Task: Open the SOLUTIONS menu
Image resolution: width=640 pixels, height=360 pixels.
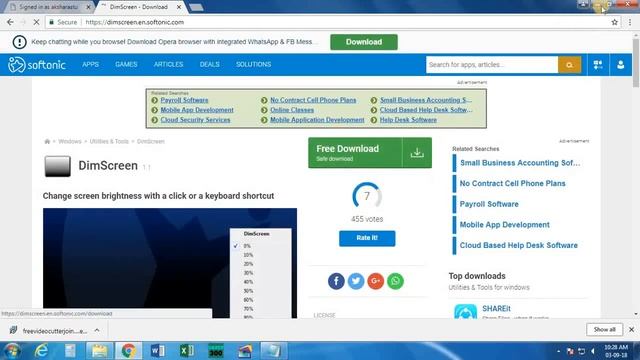Action: point(253,64)
